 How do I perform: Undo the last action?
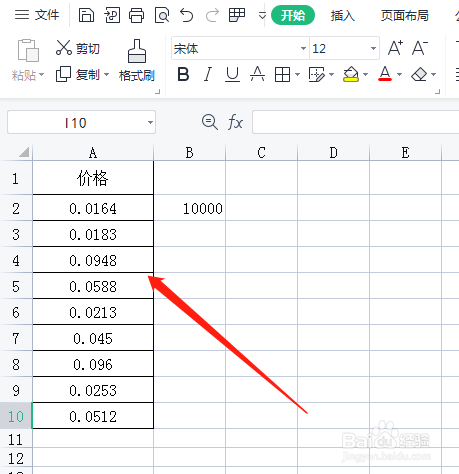187,15
